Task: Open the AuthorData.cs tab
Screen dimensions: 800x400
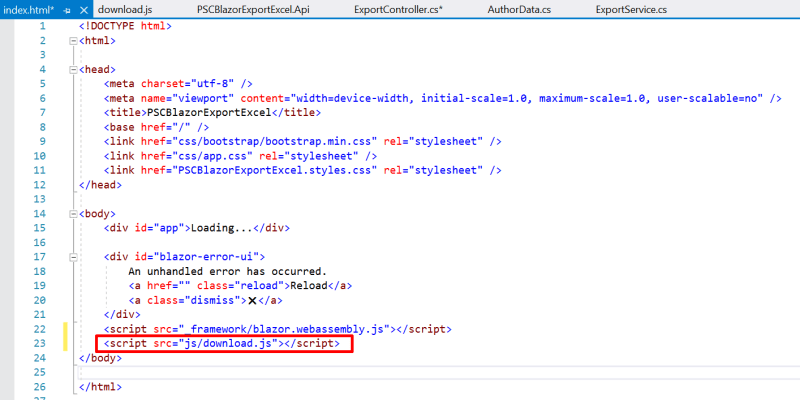Action: click(519, 10)
